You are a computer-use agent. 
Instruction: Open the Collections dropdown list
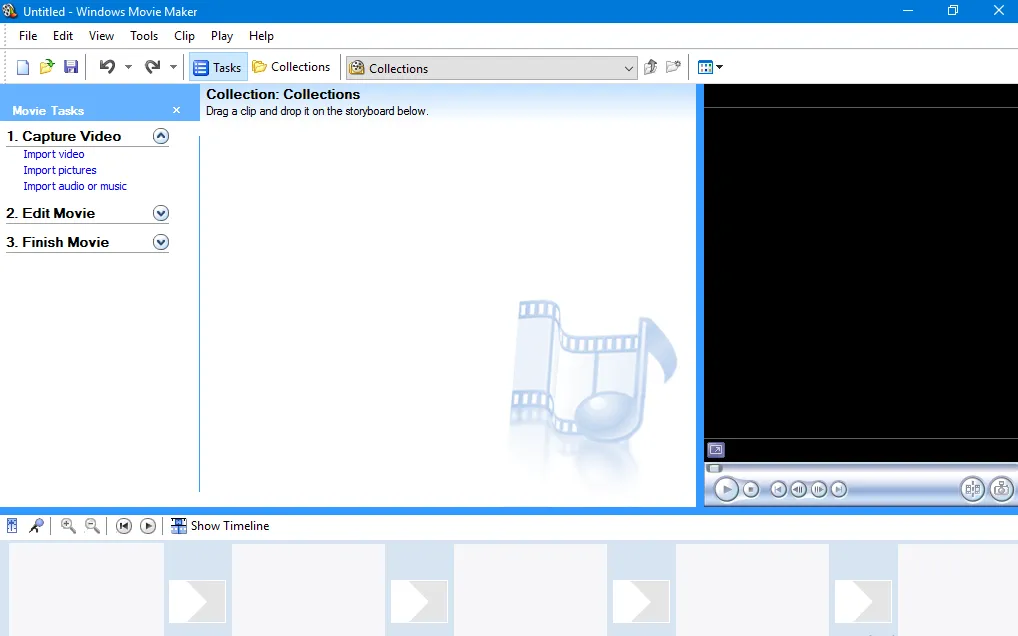[628, 67]
